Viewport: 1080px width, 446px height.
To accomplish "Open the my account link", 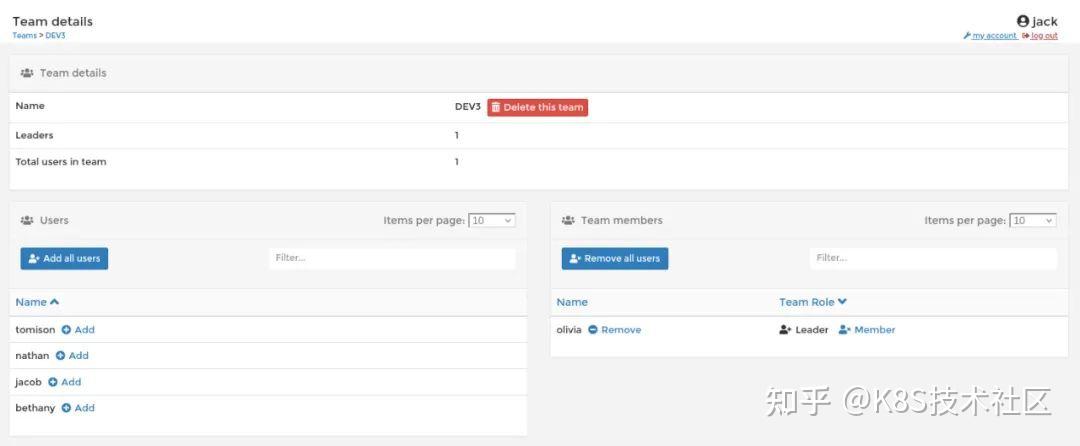I will click(993, 36).
